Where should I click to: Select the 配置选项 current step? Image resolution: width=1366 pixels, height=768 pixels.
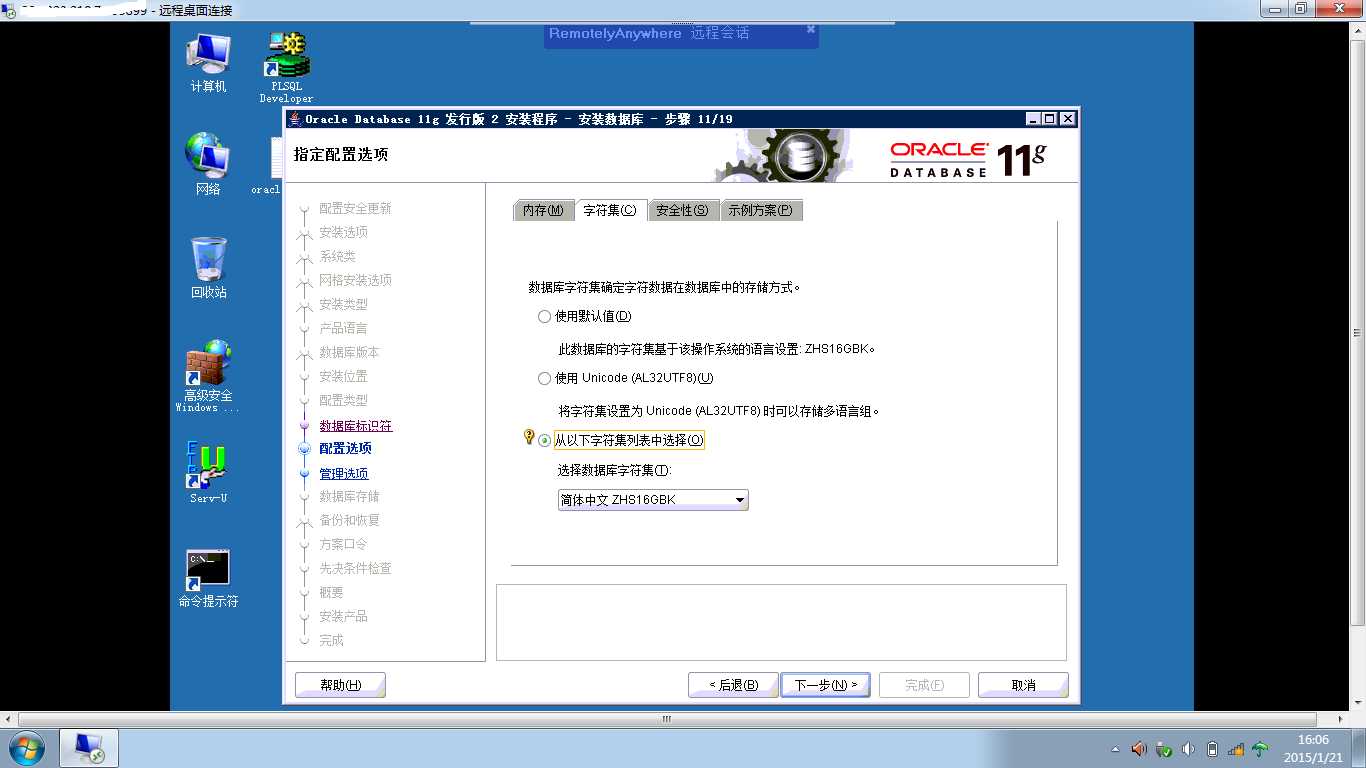pyautogui.click(x=346, y=448)
